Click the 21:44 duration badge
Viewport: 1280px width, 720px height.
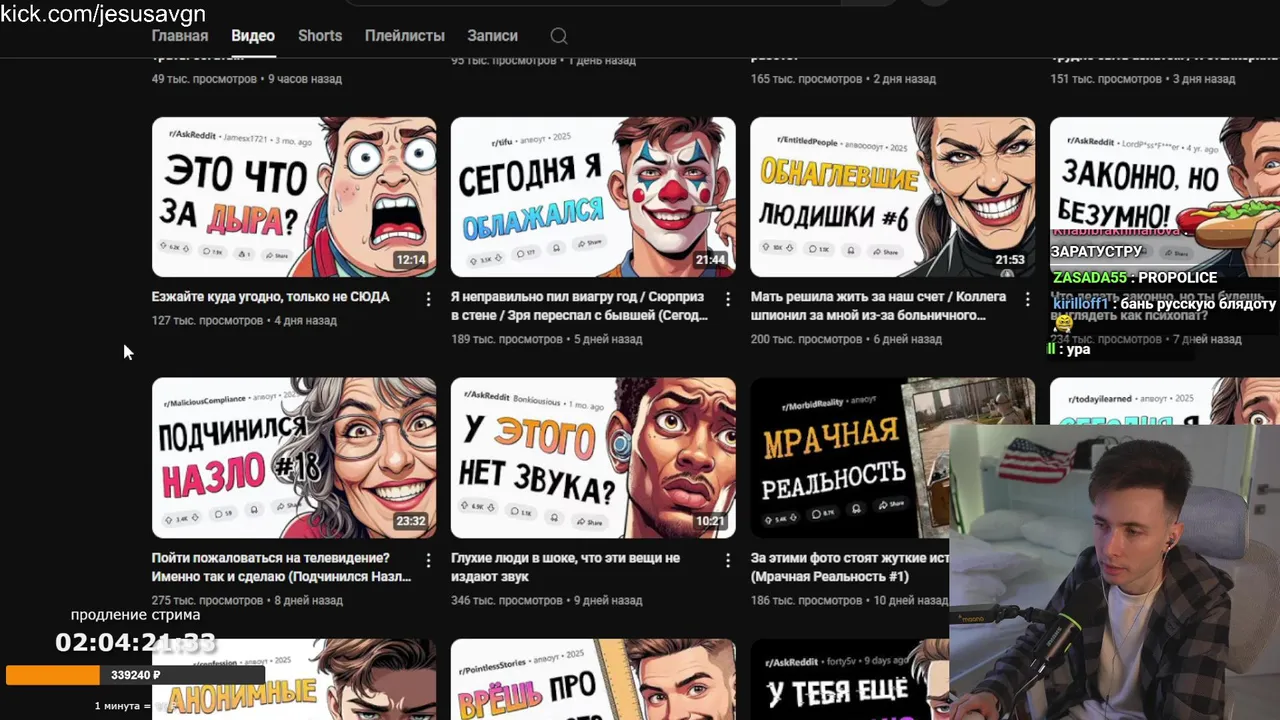tap(710, 260)
